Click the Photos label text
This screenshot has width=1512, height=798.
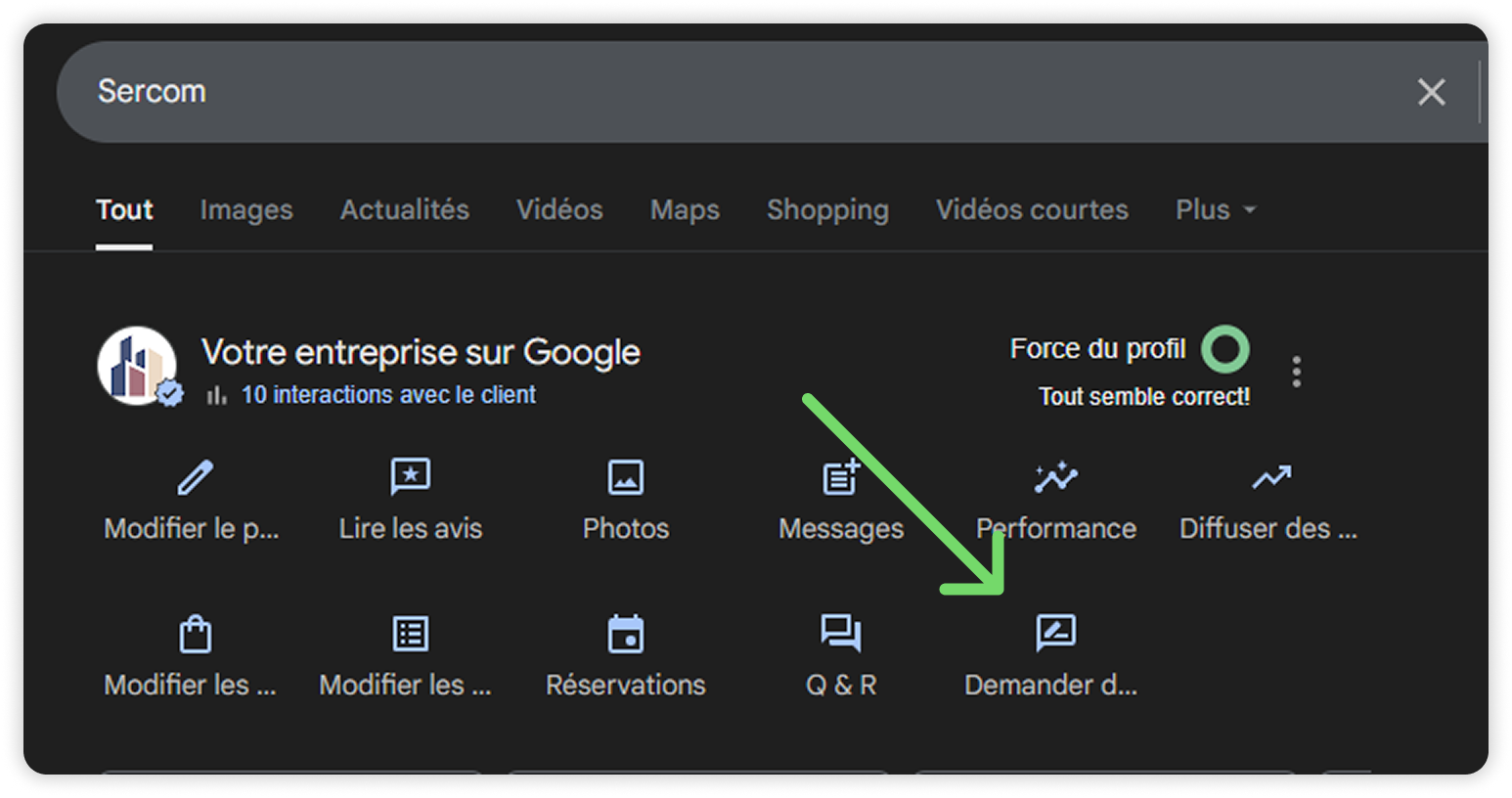click(626, 528)
